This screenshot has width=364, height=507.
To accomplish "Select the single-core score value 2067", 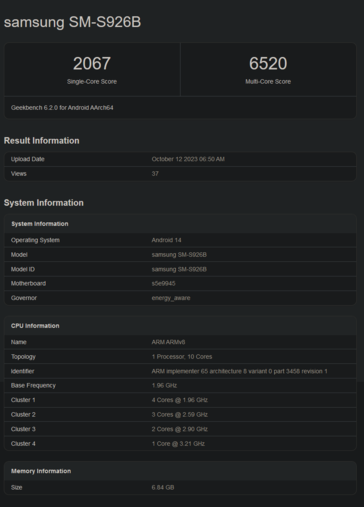I will (92, 63).
